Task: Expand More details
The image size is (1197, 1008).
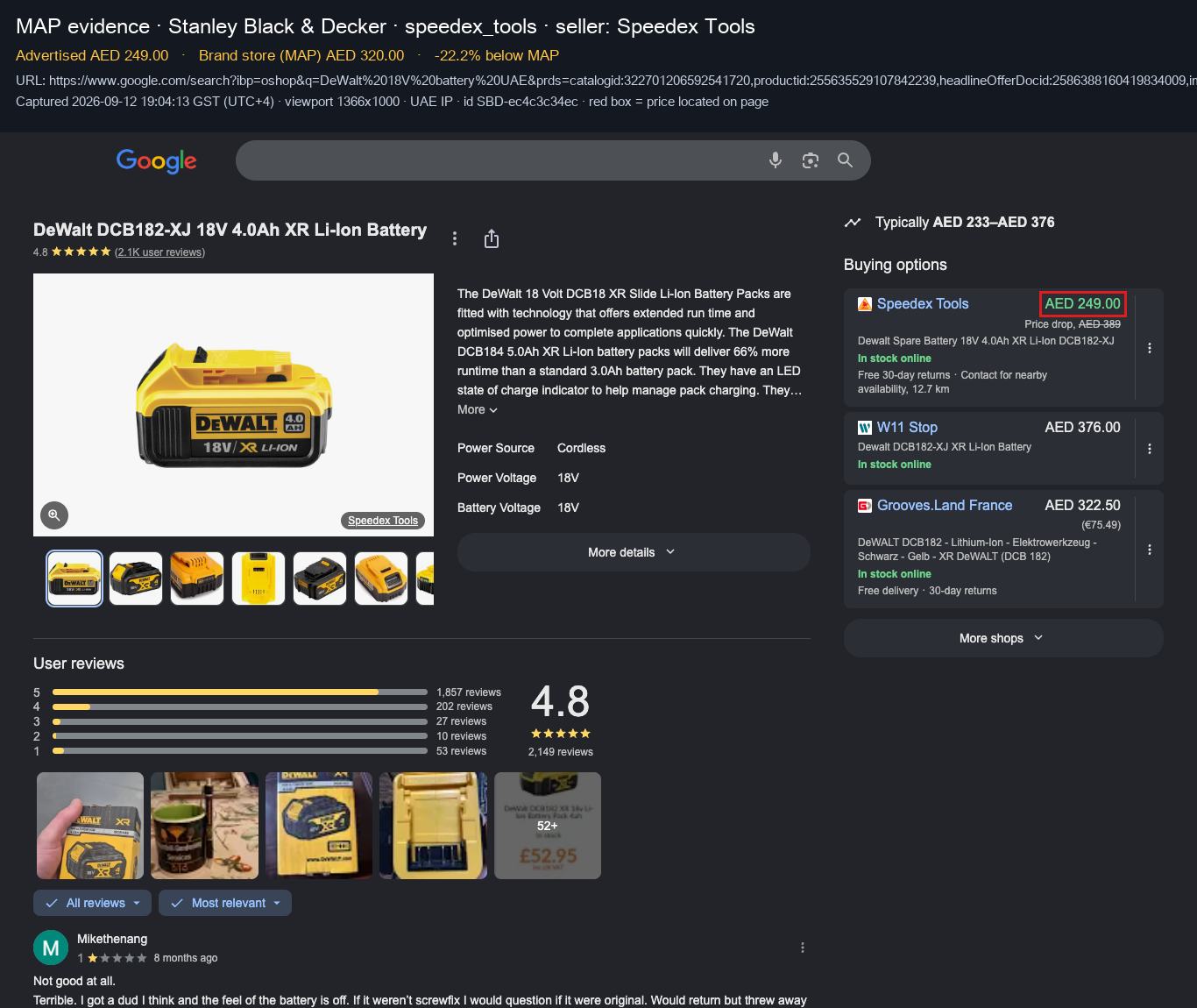Action: tap(634, 552)
